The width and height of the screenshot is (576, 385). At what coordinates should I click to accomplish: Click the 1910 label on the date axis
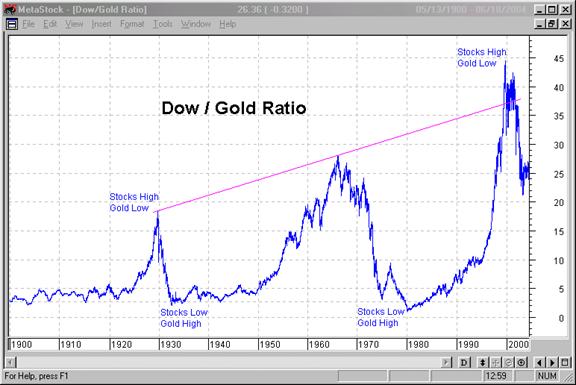coord(71,345)
